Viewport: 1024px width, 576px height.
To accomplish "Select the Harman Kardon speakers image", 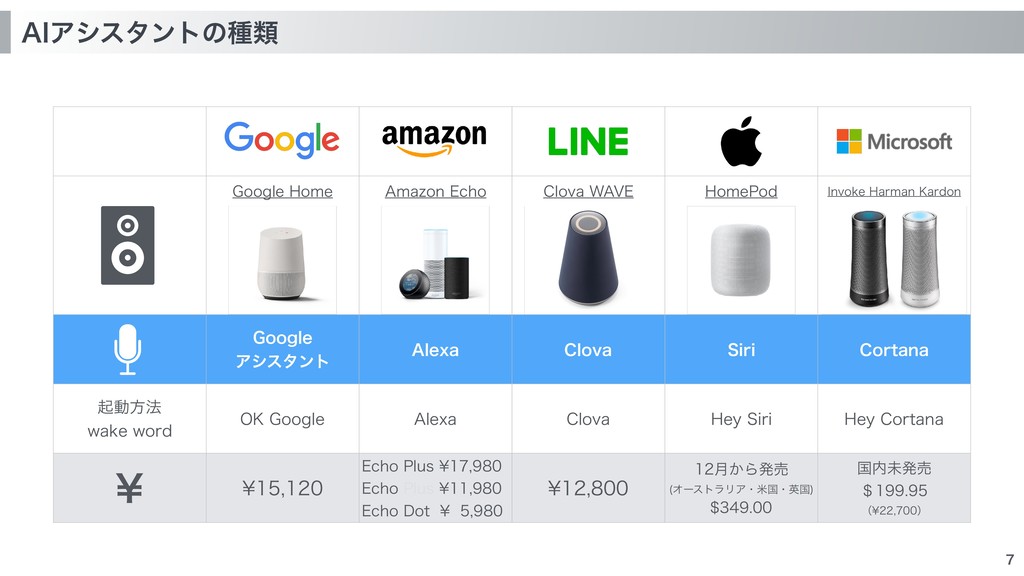I will pos(894,259).
